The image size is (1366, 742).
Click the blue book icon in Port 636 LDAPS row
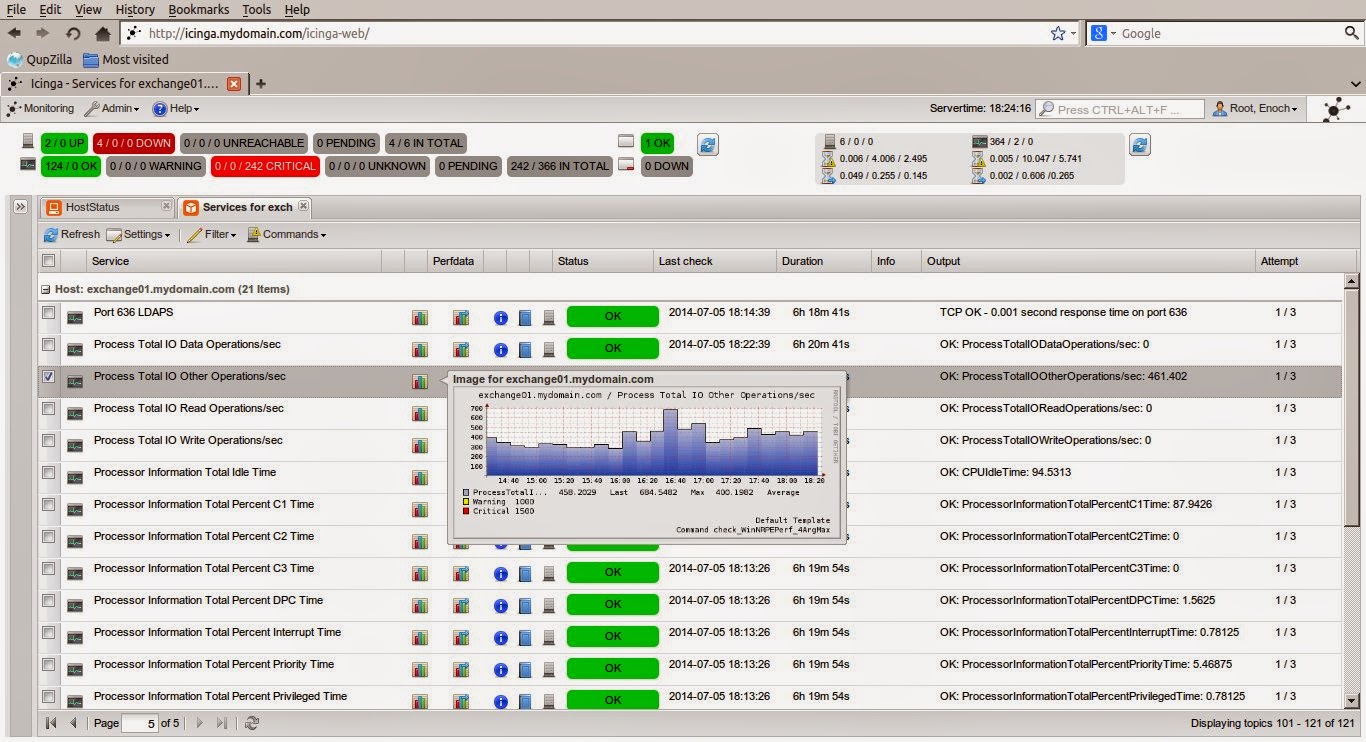[525, 318]
